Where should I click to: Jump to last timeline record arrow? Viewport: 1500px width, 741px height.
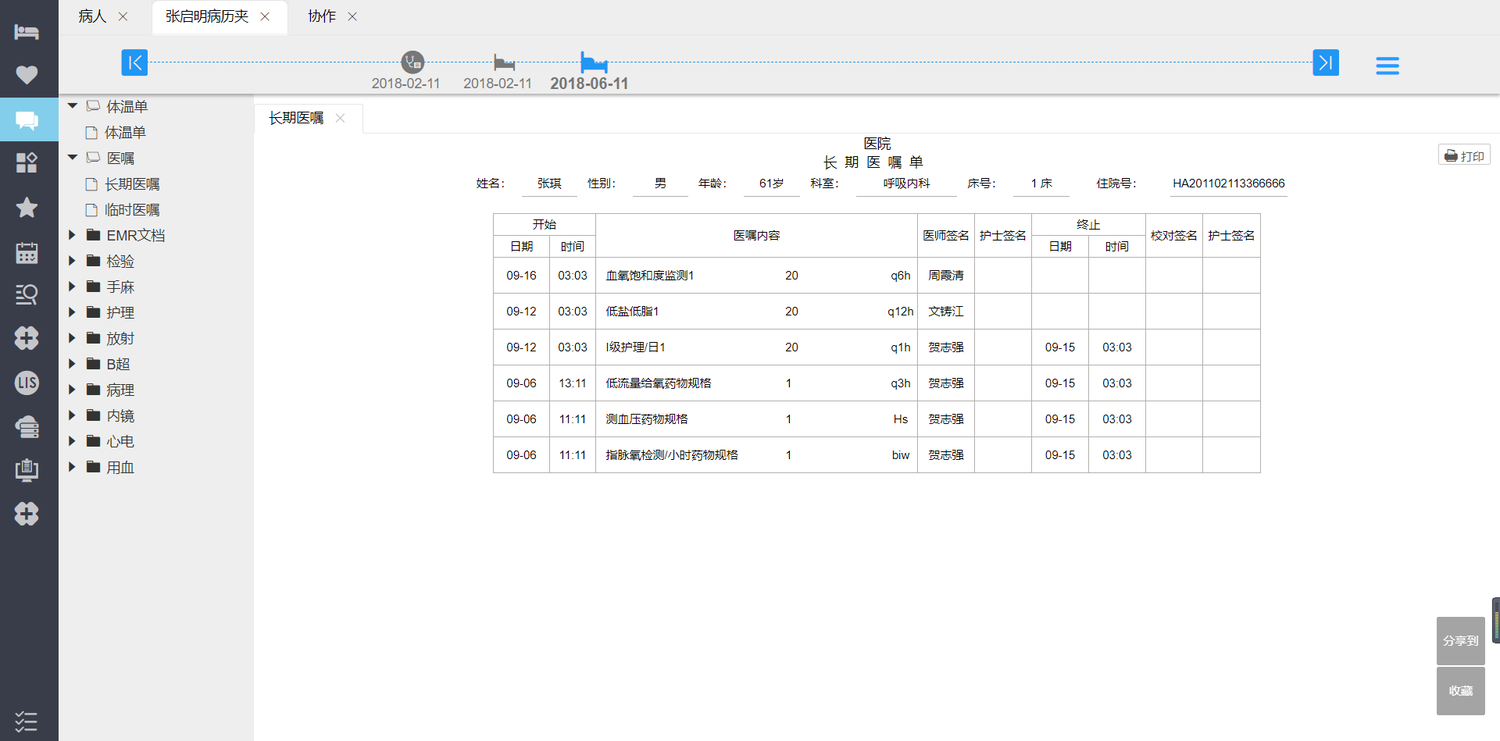1326,62
